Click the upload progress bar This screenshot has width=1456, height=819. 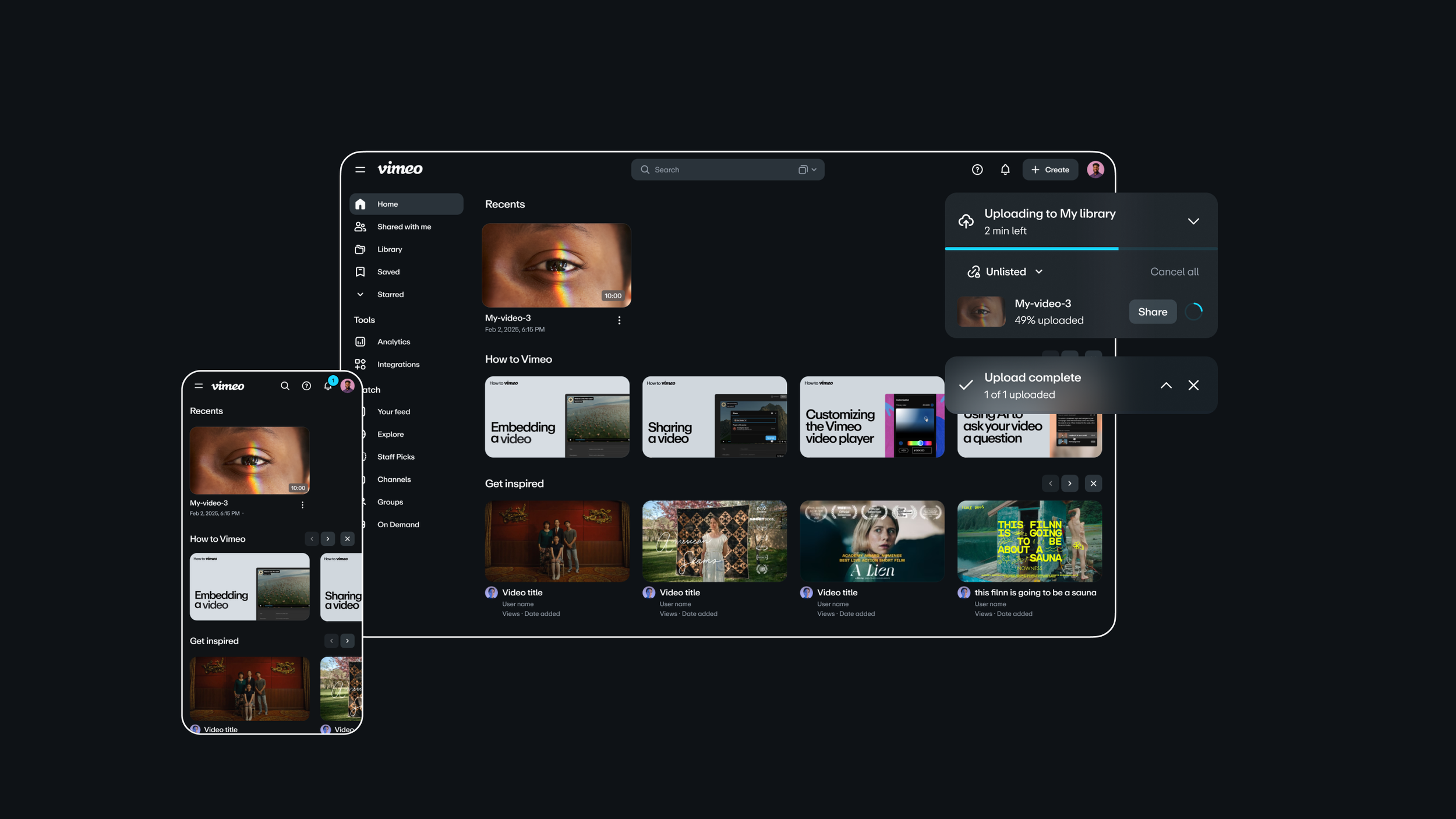pos(1080,249)
